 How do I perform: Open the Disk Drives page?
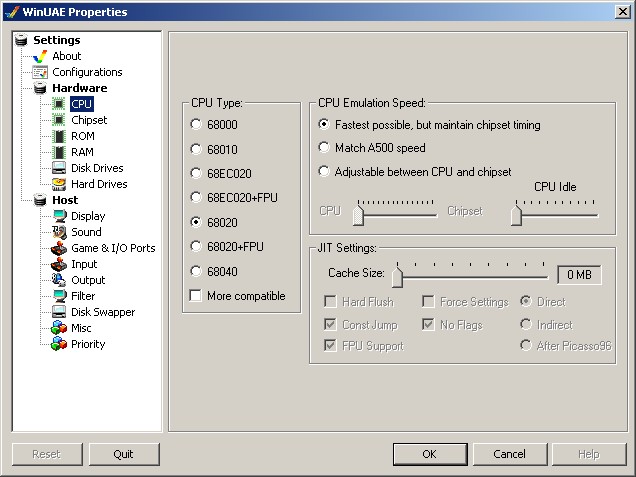[x=97, y=168]
